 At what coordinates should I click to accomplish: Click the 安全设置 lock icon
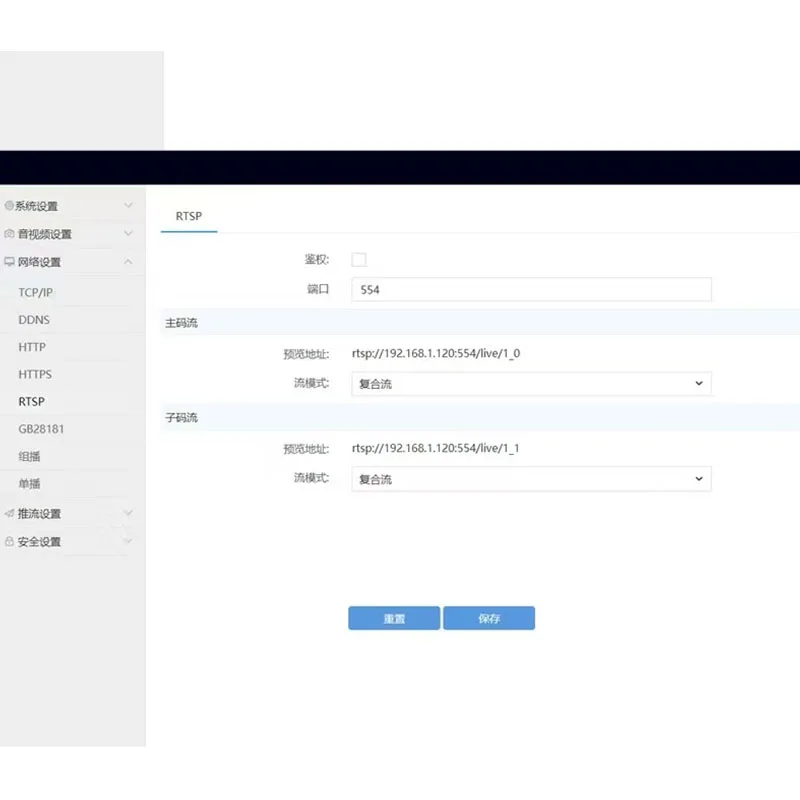pos(9,541)
